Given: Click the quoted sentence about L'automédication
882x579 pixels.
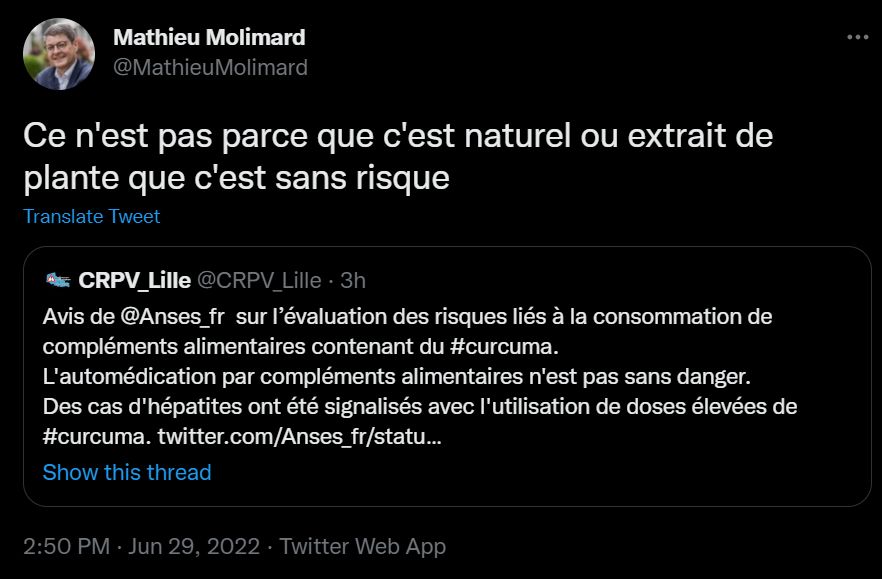Looking at the screenshot, I should tap(396, 376).
